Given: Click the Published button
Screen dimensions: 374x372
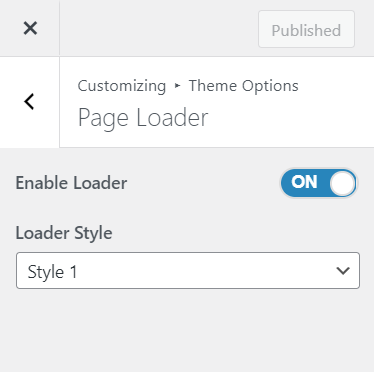Looking at the screenshot, I should [x=306, y=29].
